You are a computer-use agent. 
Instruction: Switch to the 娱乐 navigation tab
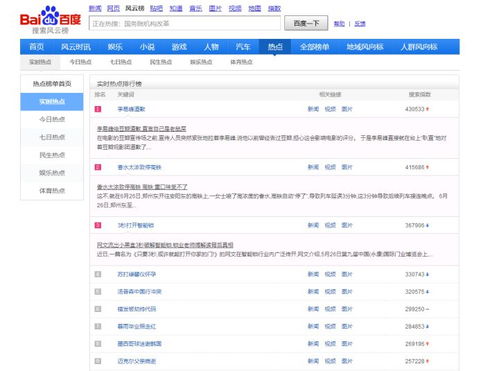coord(115,47)
